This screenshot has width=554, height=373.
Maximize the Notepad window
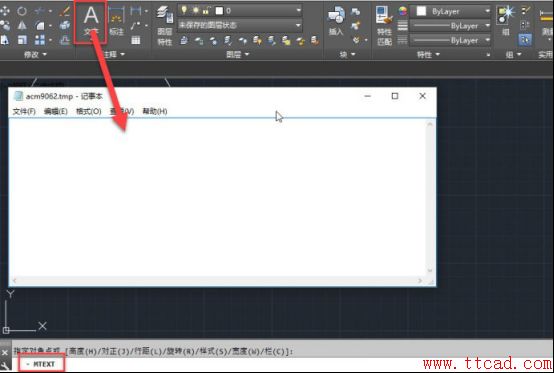(x=395, y=96)
